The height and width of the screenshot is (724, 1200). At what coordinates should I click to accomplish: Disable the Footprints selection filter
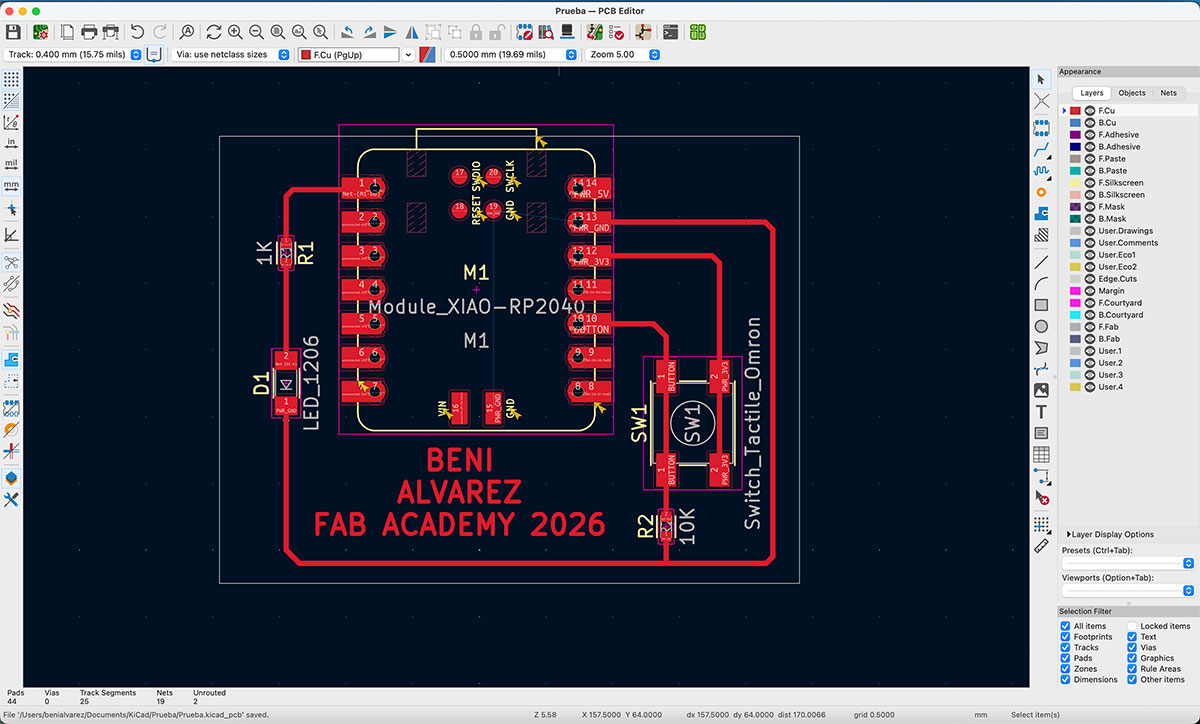[1065, 637]
